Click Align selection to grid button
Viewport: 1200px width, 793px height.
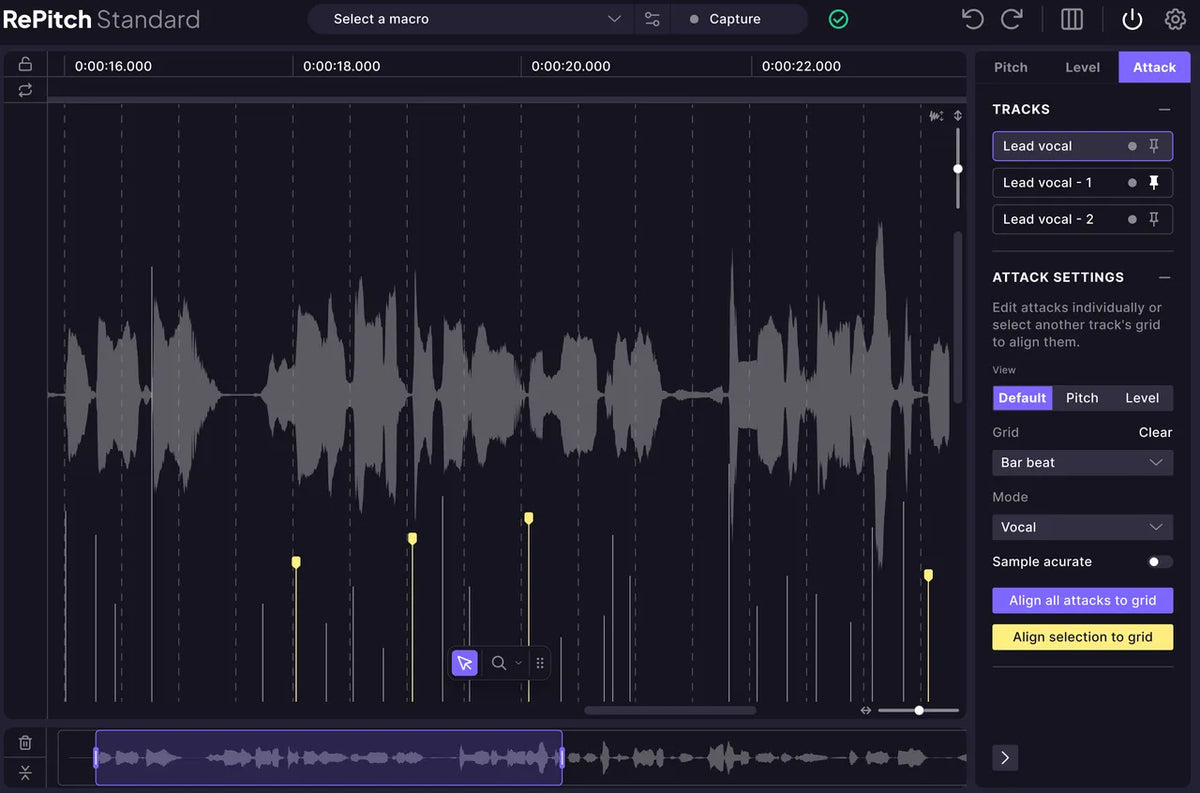point(1082,637)
